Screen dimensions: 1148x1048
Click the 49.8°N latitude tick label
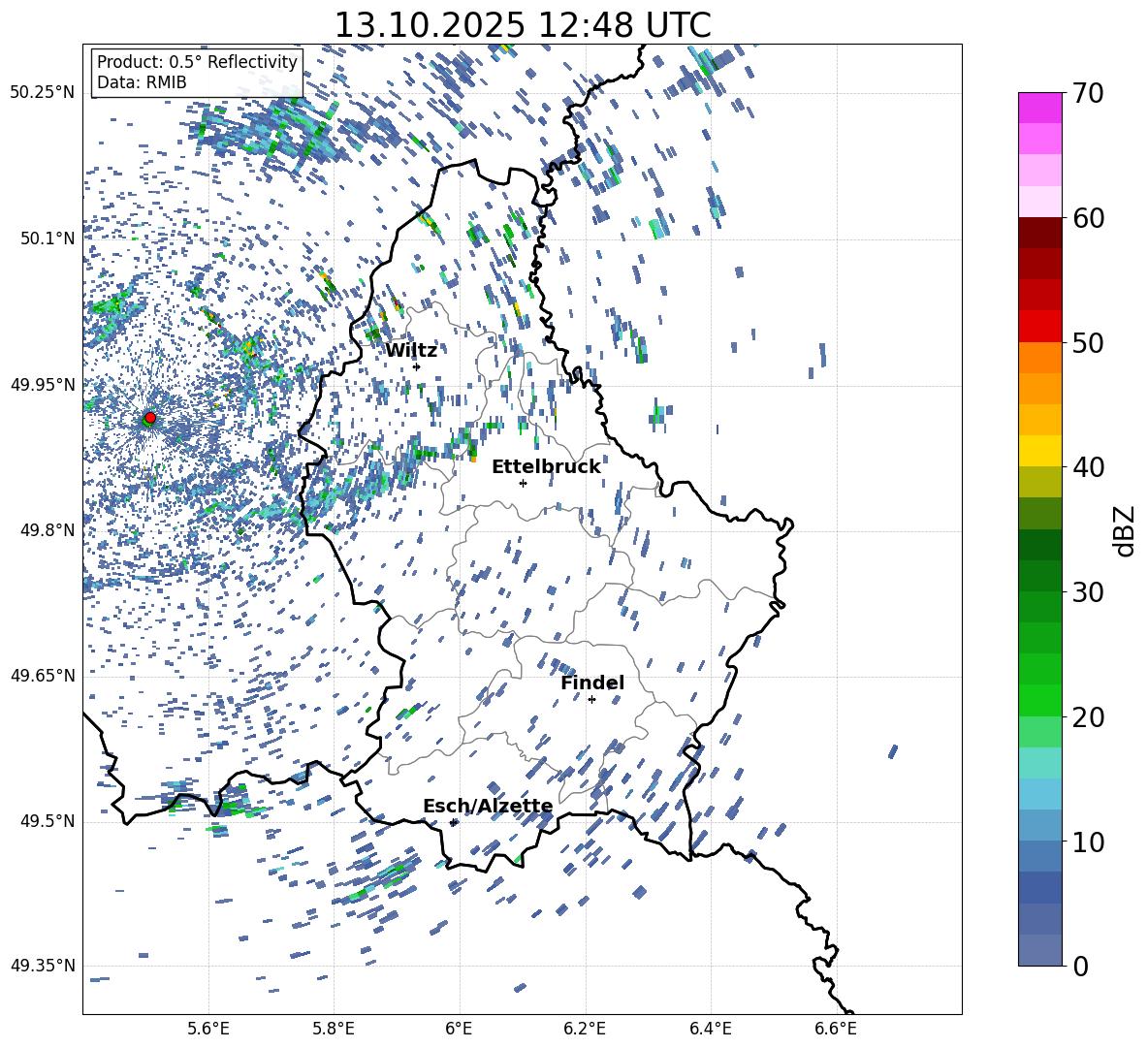coord(43,530)
